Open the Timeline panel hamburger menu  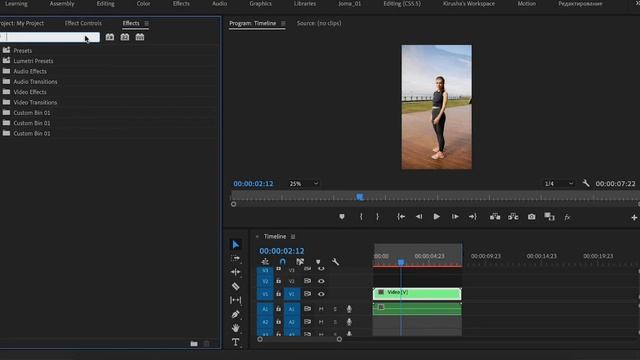[x=293, y=237]
